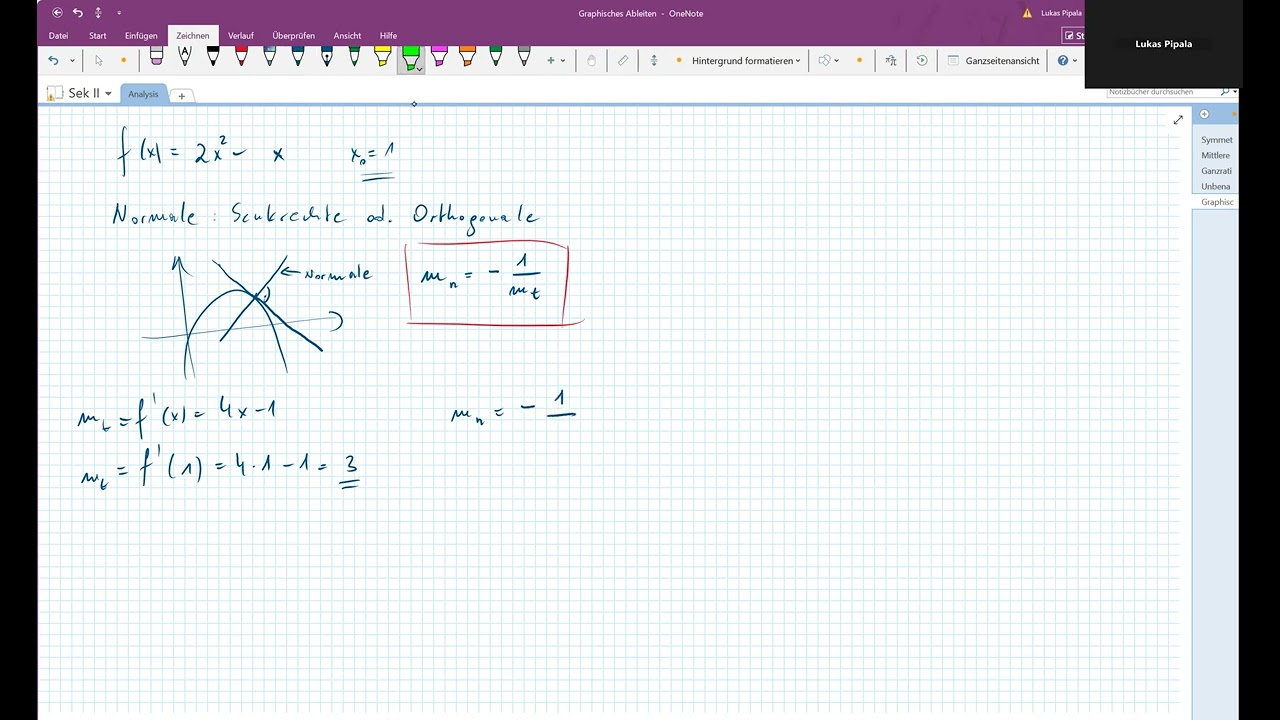Pick the light-blue galaxy pen
The height and width of the screenshot is (720, 1280).
pos(269,56)
